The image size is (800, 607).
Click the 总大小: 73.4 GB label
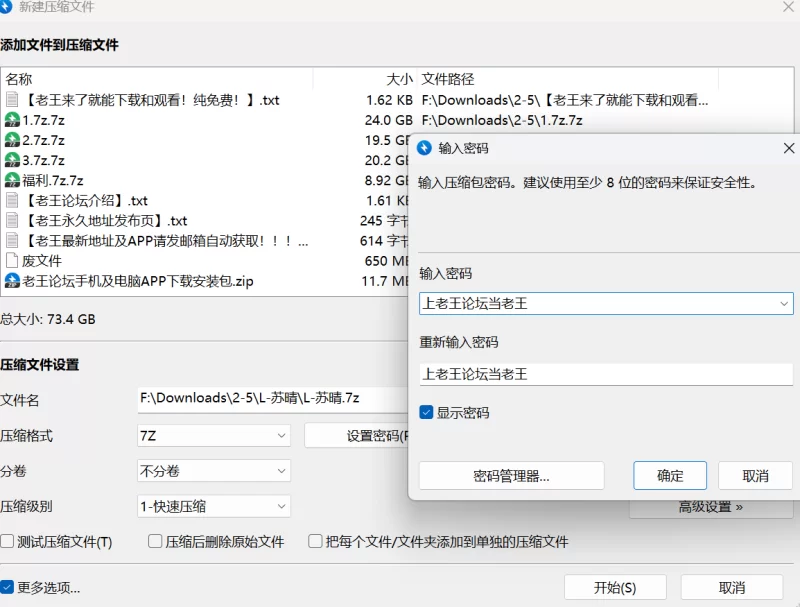pos(47,319)
